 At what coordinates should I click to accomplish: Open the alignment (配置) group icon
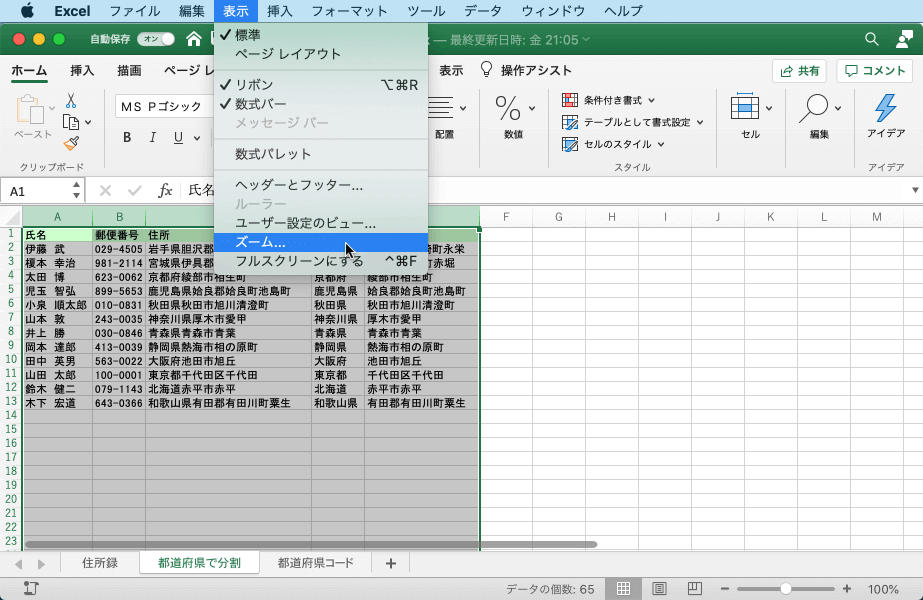point(440,108)
